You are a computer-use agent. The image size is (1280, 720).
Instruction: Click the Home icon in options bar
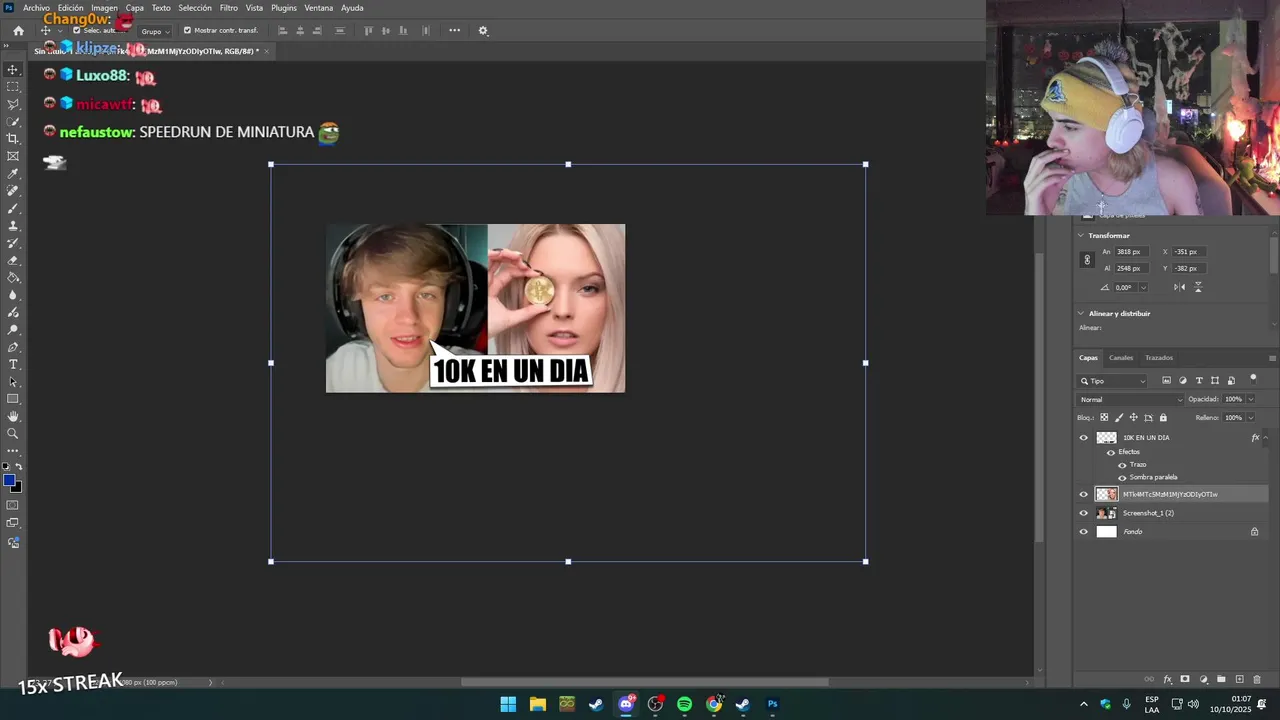coord(18,31)
